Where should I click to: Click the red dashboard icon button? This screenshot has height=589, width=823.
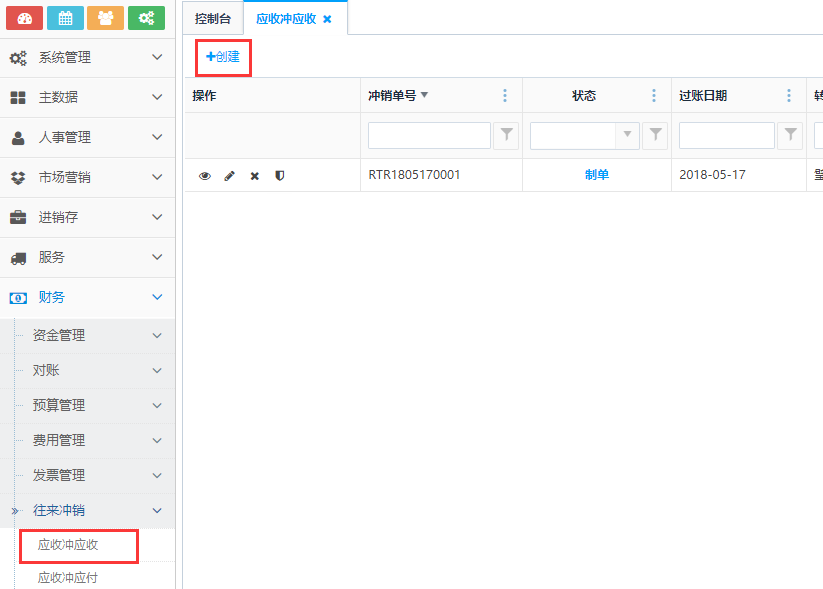pos(24,18)
